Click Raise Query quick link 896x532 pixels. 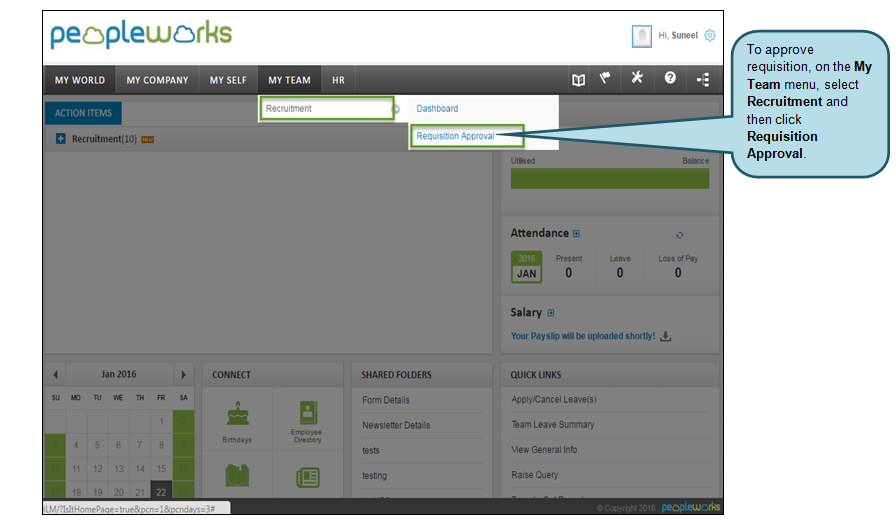tap(535, 475)
